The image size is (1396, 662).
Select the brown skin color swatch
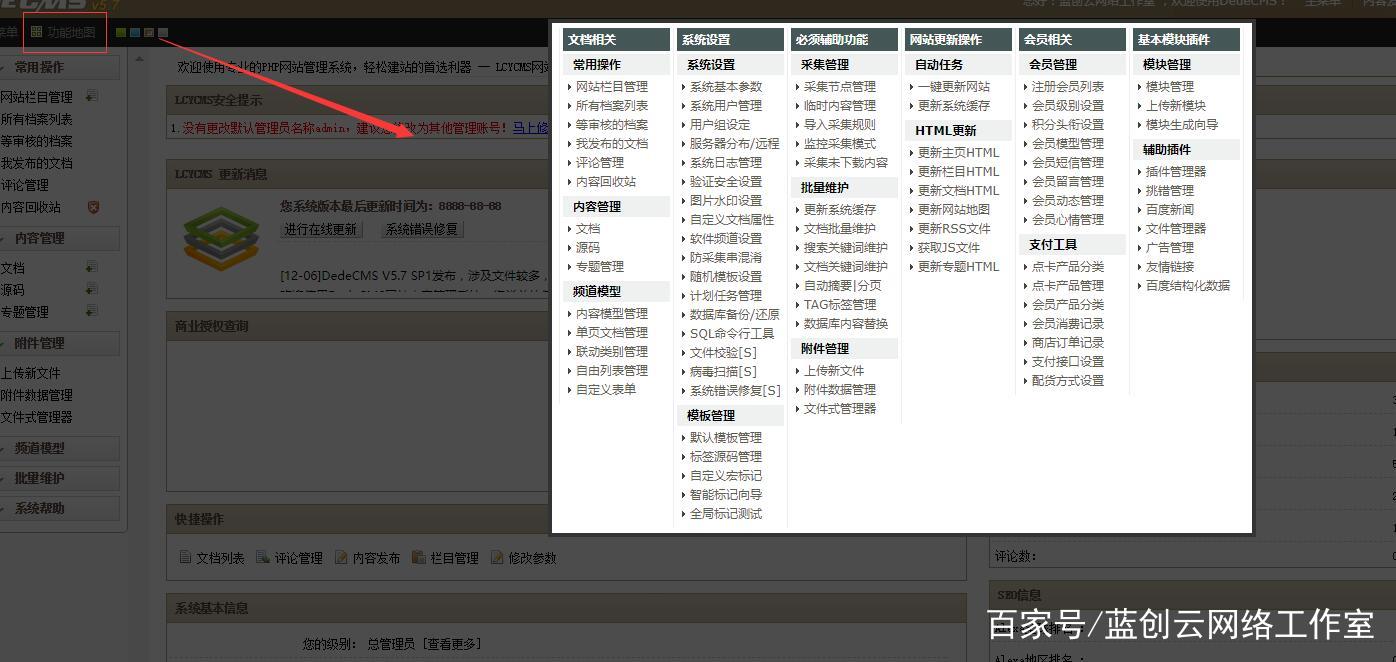click(x=149, y=32)
